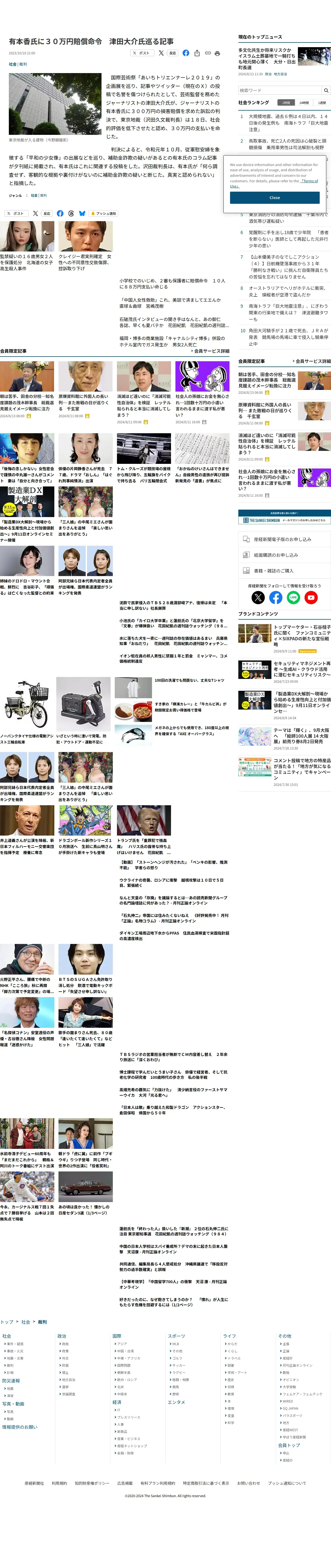
Task: Open the 政治 footer section heading
Action: pyautogui.click(x=62, y=1336)
